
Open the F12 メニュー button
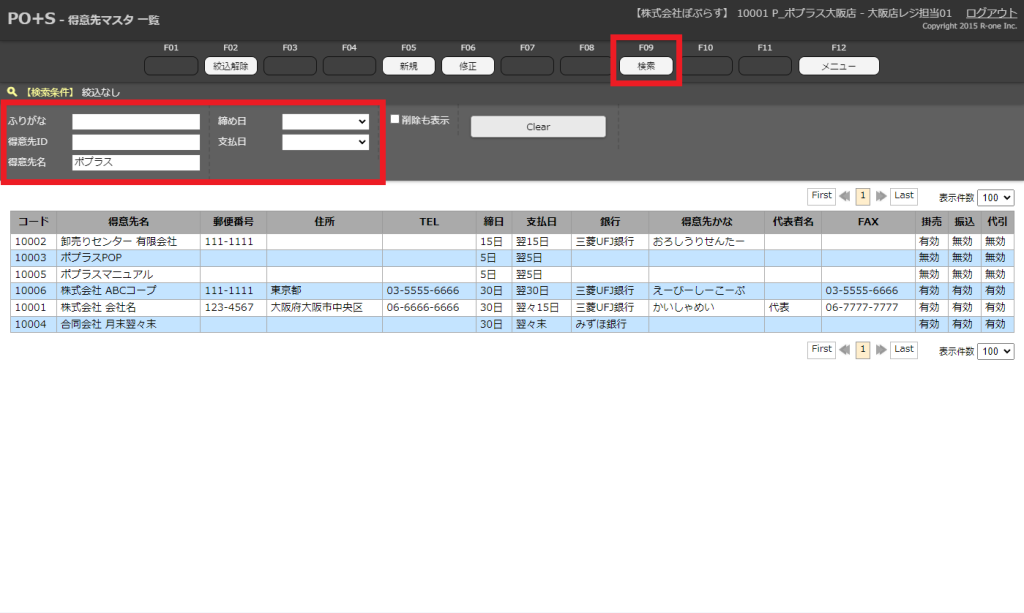838,66
